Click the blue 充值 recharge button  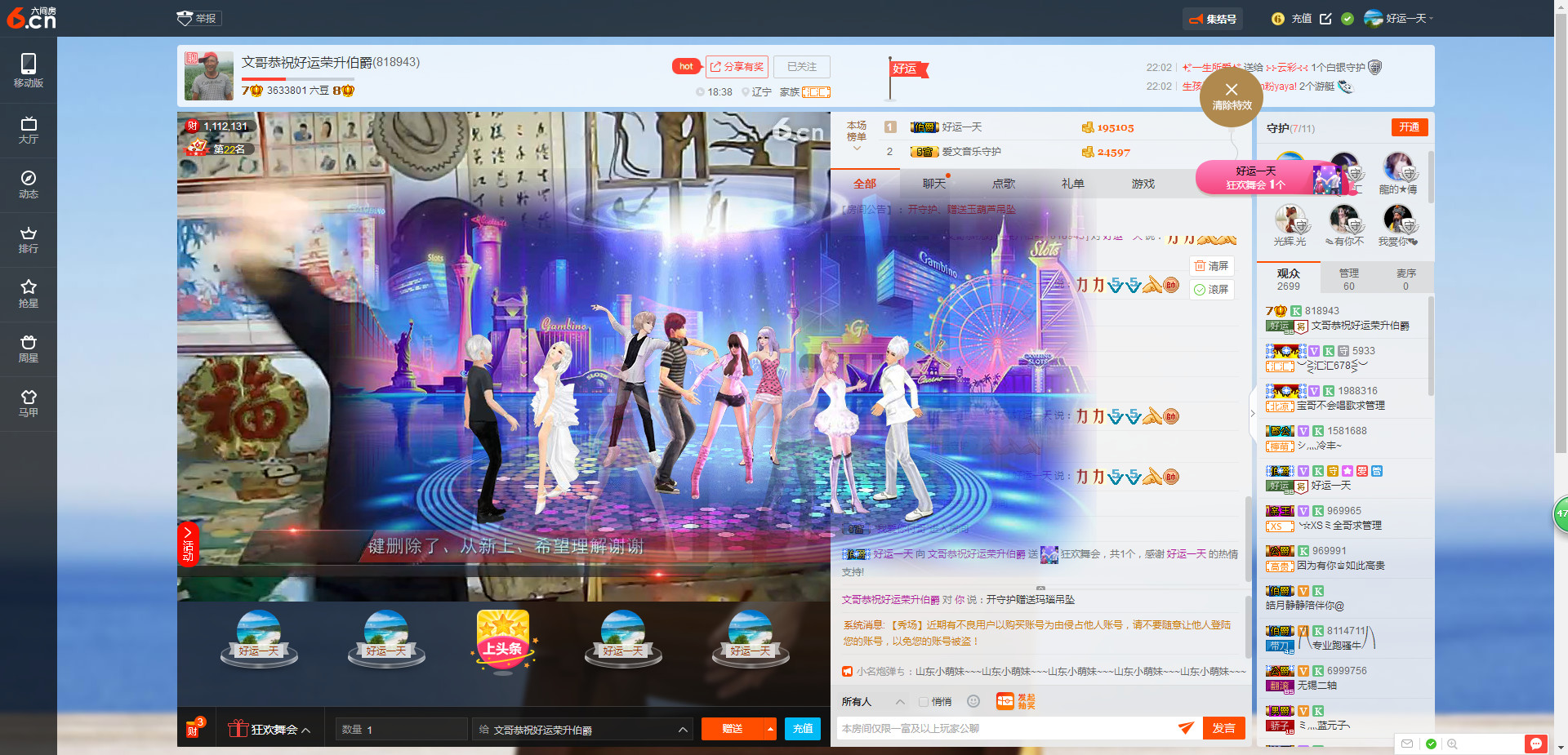(803, 729)
